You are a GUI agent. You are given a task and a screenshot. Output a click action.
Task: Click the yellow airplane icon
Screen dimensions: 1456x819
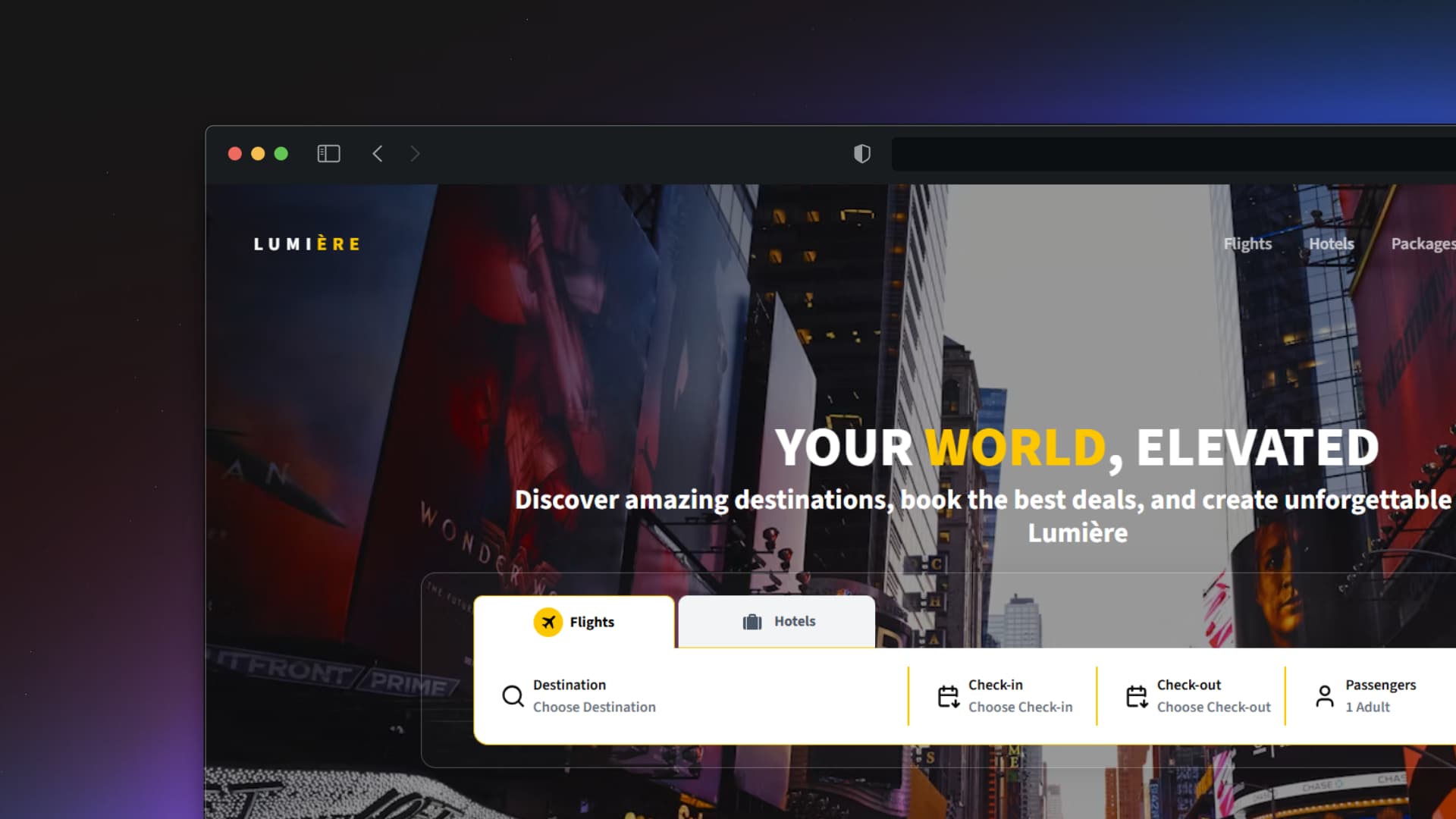pyautogui.click(x=548, y=622)
